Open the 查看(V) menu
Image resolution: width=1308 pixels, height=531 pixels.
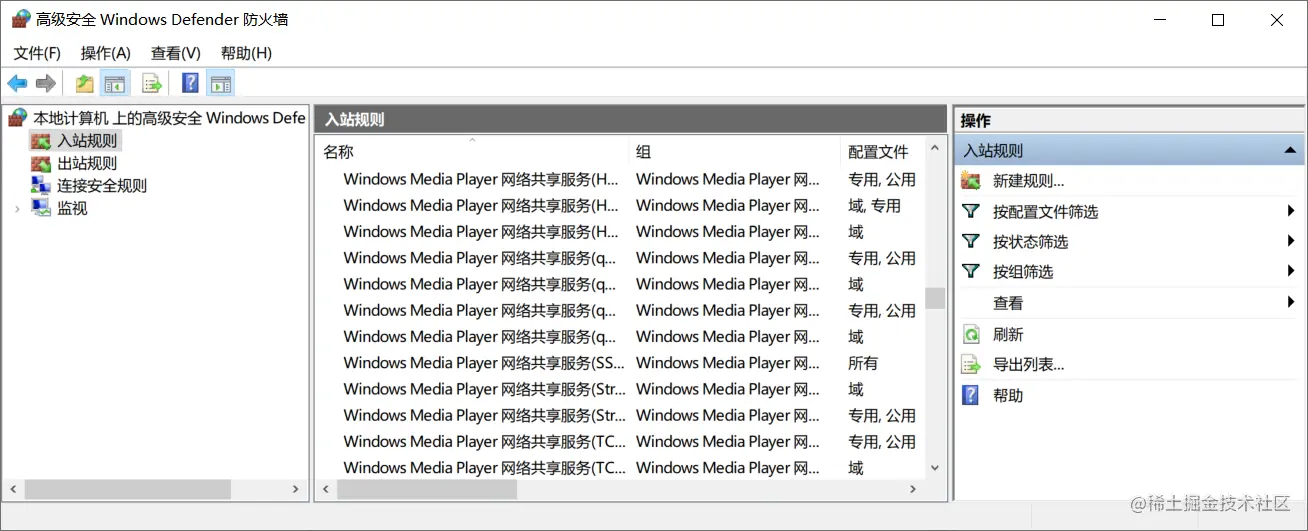pyautogui.click(x=176, y=53)
